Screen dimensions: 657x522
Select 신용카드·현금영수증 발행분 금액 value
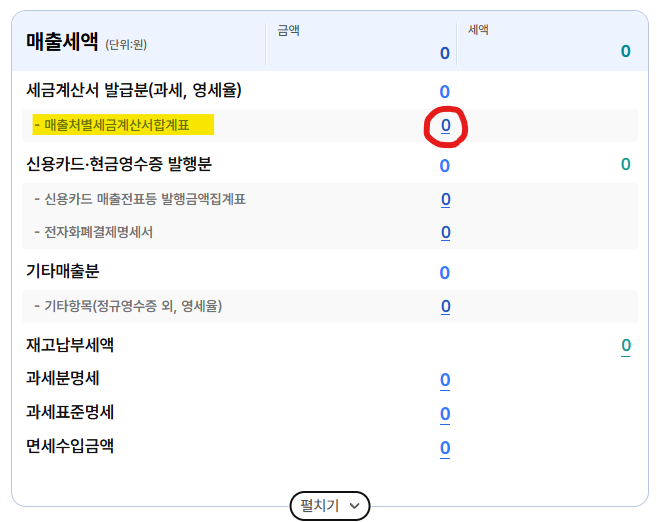[445, 166]
